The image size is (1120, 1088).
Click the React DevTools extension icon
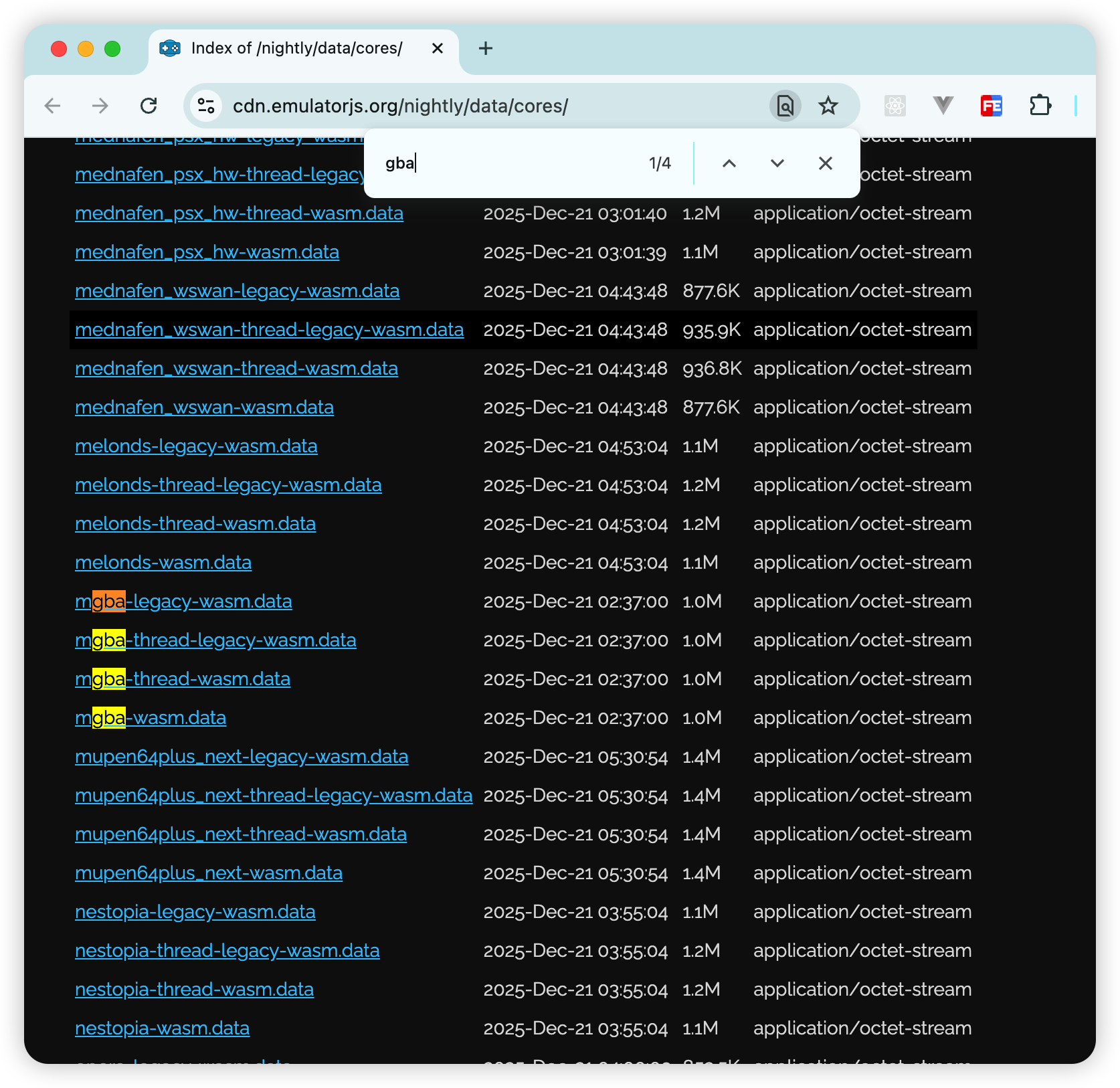click(895, 106)
